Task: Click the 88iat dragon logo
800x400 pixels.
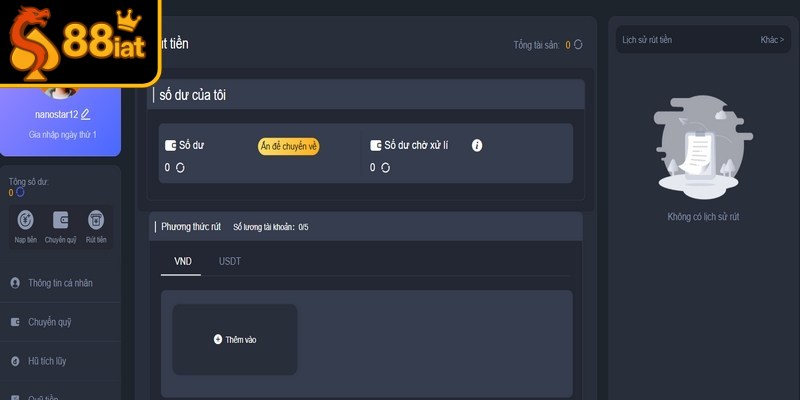Action: pyautogui.click(x=80, y=43)
